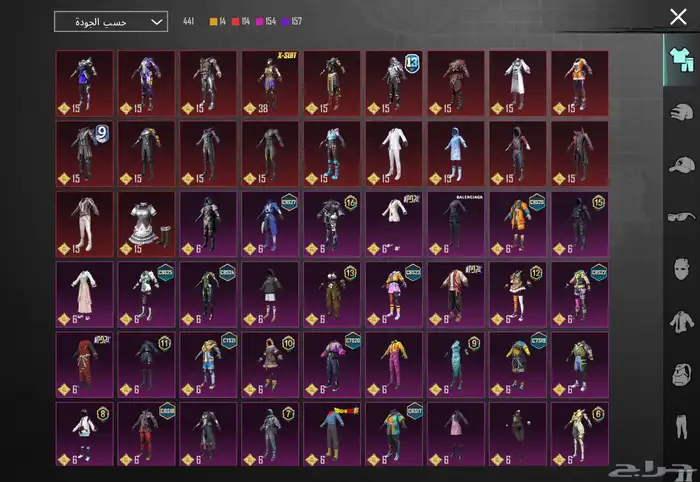
Task: Open the cap headwear category
Action: pos(679,164)
